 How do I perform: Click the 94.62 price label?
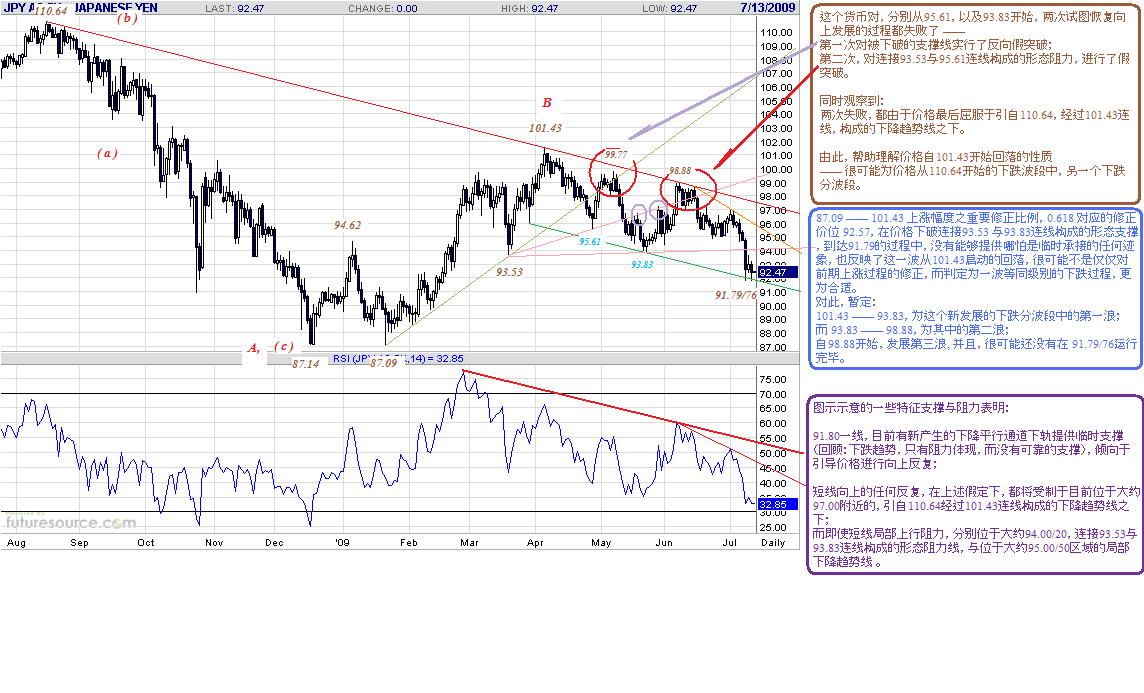point(347,225)
